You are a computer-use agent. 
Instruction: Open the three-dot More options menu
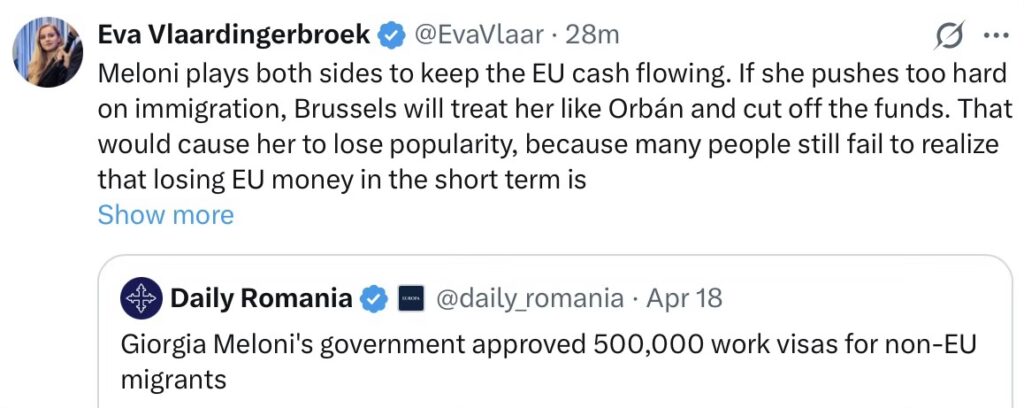pos(997,35)
